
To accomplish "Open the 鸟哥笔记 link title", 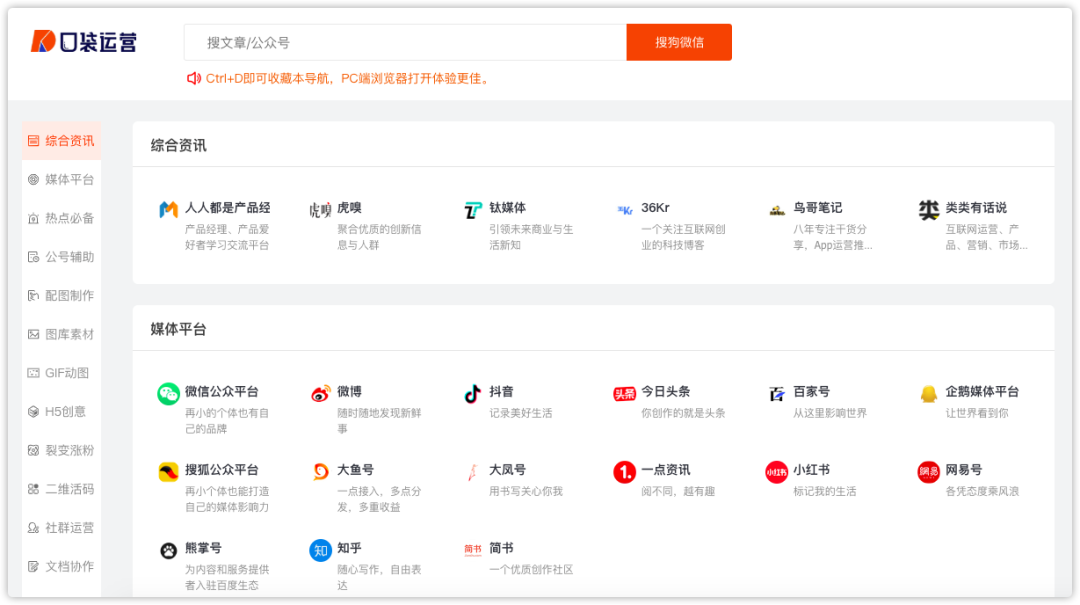I will click(x=818, y=207).
